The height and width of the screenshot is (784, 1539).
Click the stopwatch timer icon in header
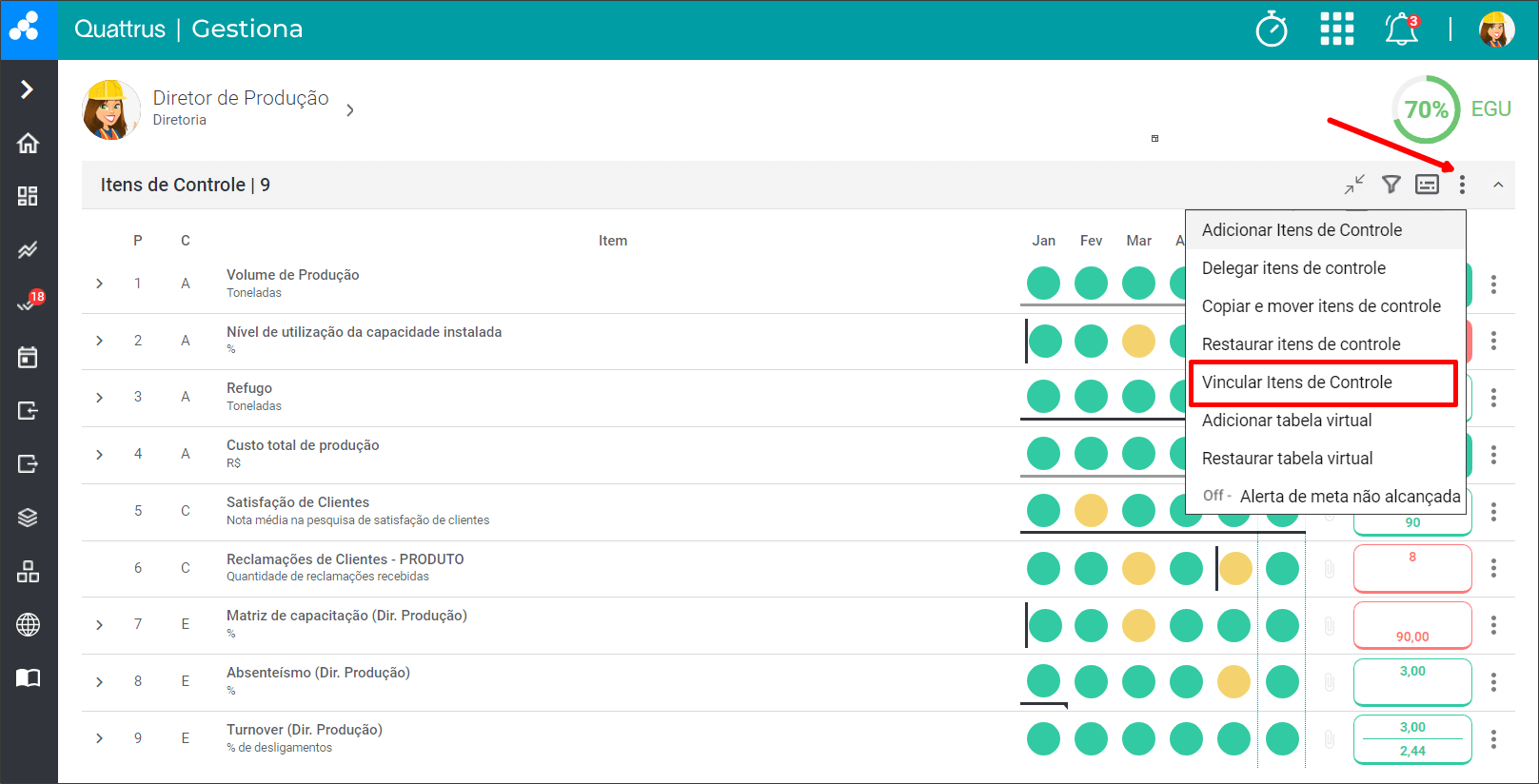(1272, 29)
